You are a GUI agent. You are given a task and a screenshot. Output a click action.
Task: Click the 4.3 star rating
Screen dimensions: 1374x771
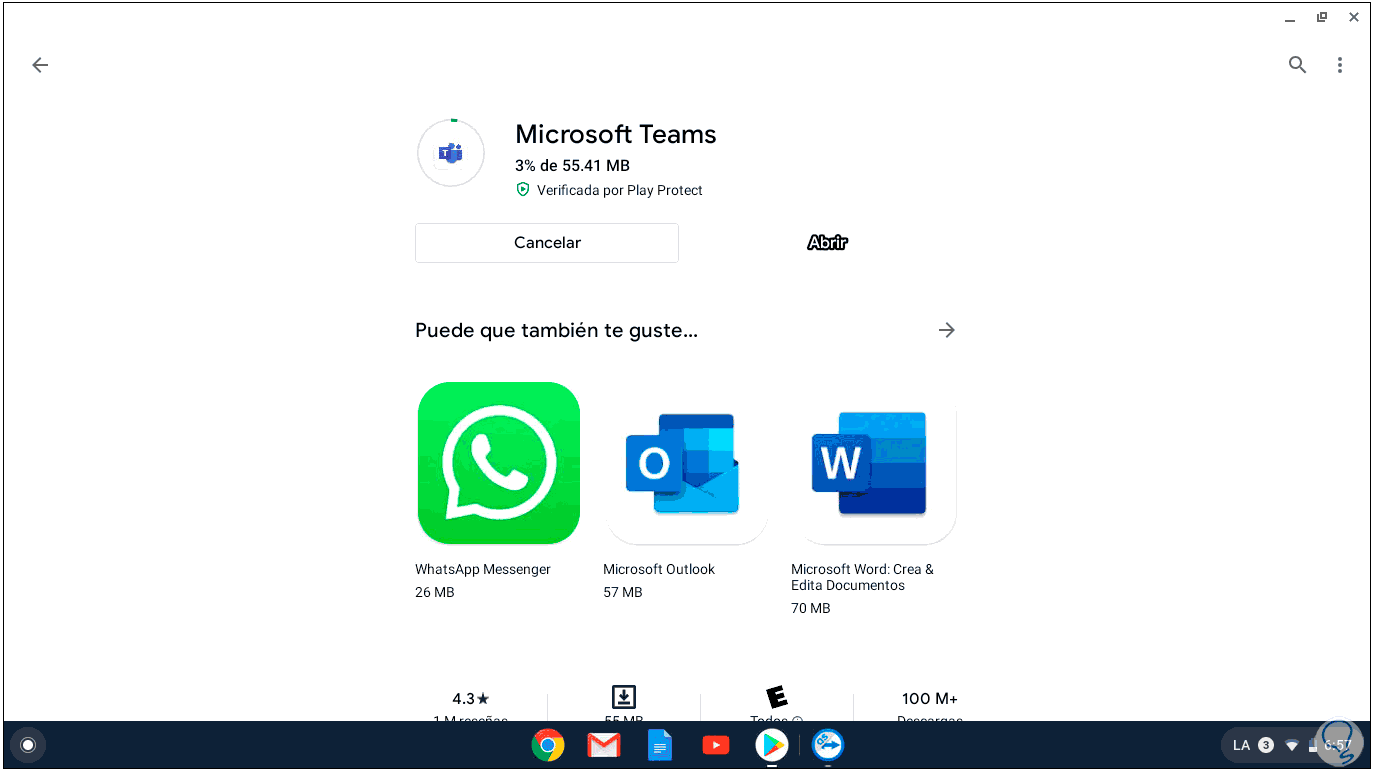(470, 699)
